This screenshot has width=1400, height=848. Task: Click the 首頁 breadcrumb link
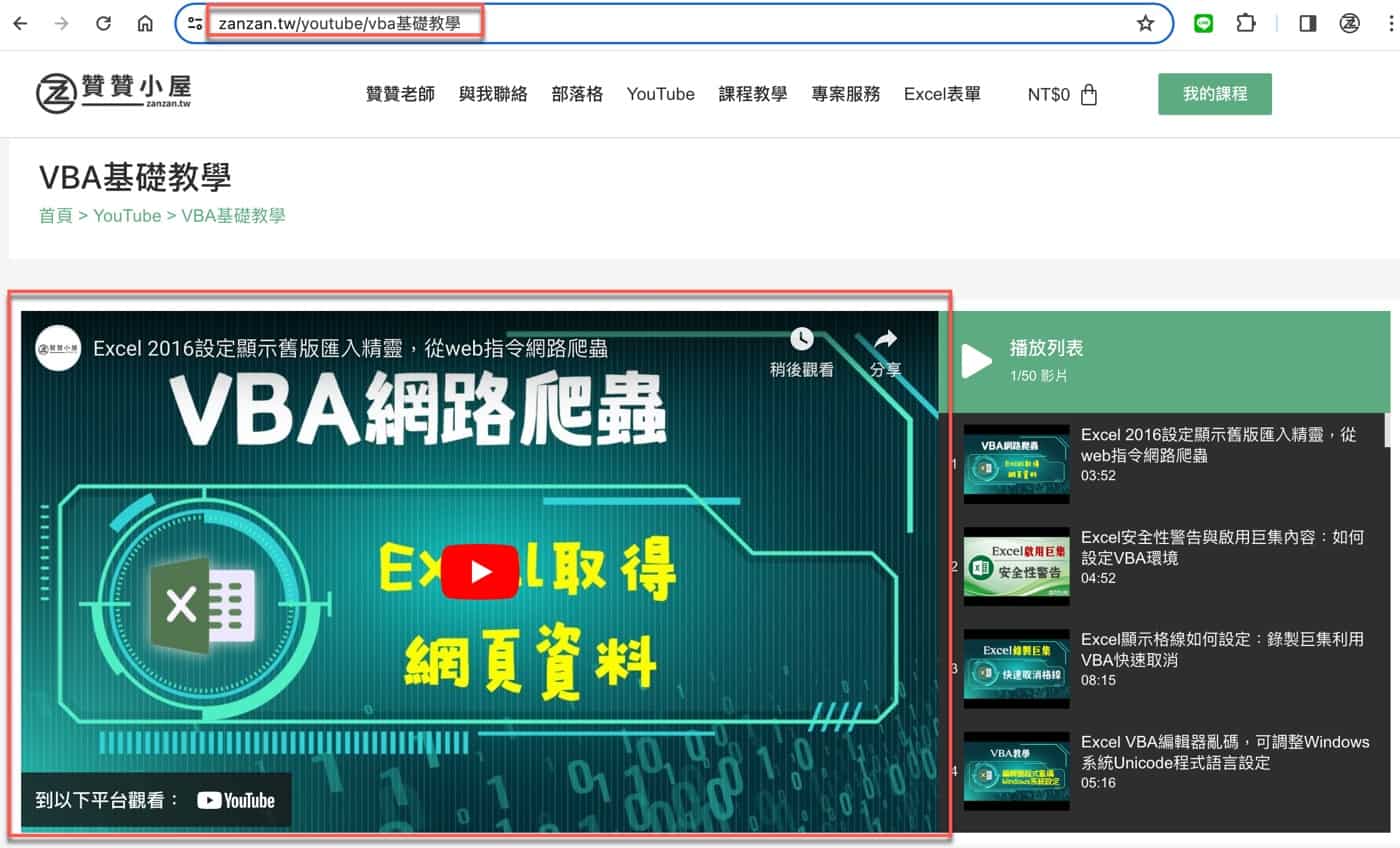pyautogui.click(x=56, y=215)
